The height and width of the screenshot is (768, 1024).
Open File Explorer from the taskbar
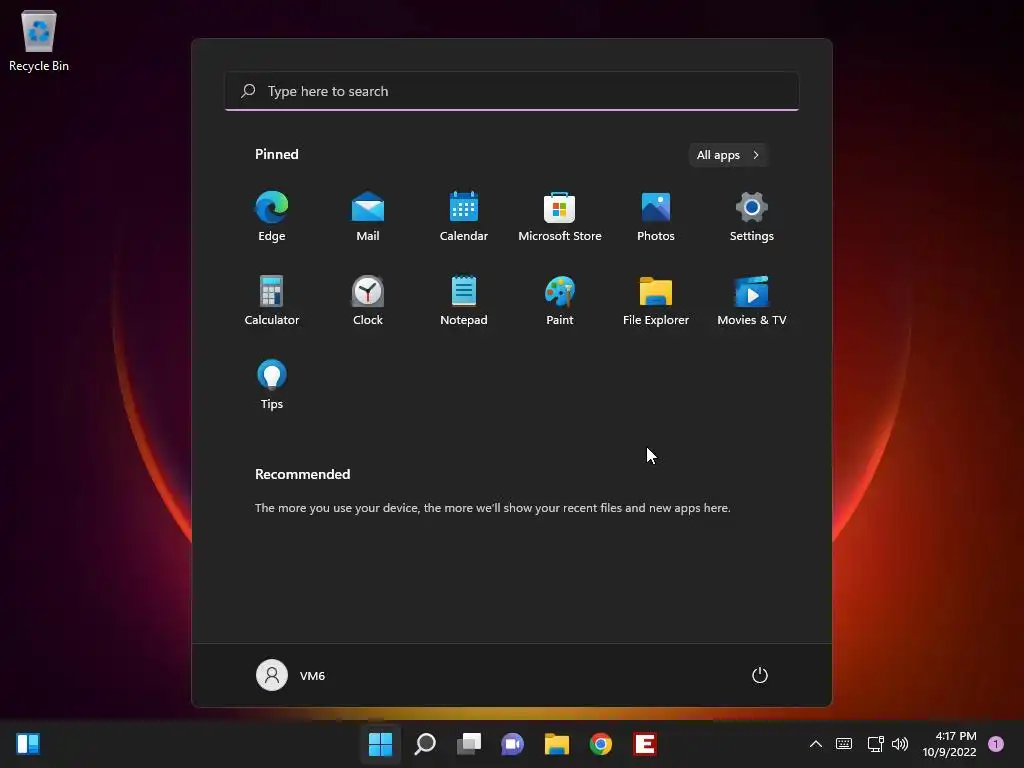coord(557,744)
